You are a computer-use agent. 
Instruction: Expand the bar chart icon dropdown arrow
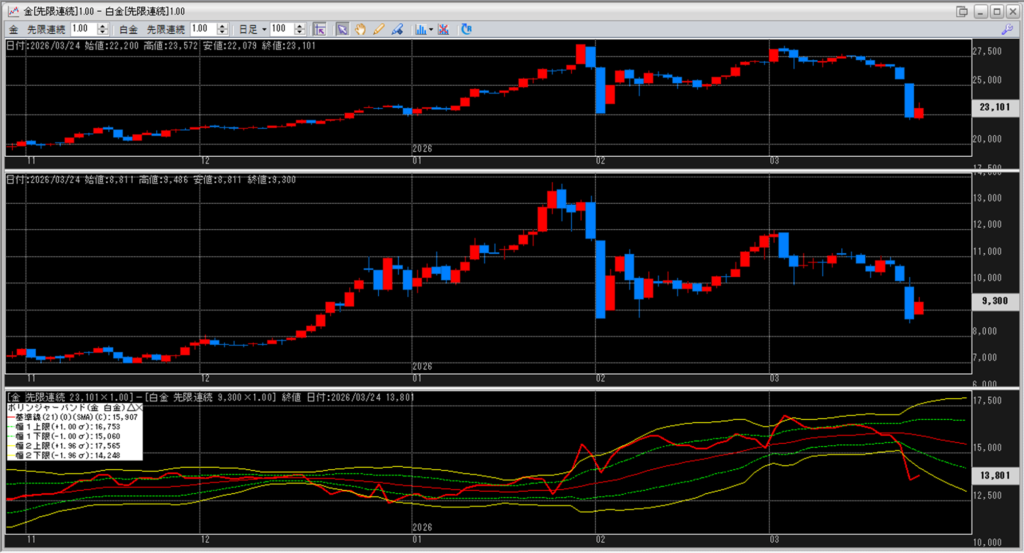(431, 29)
